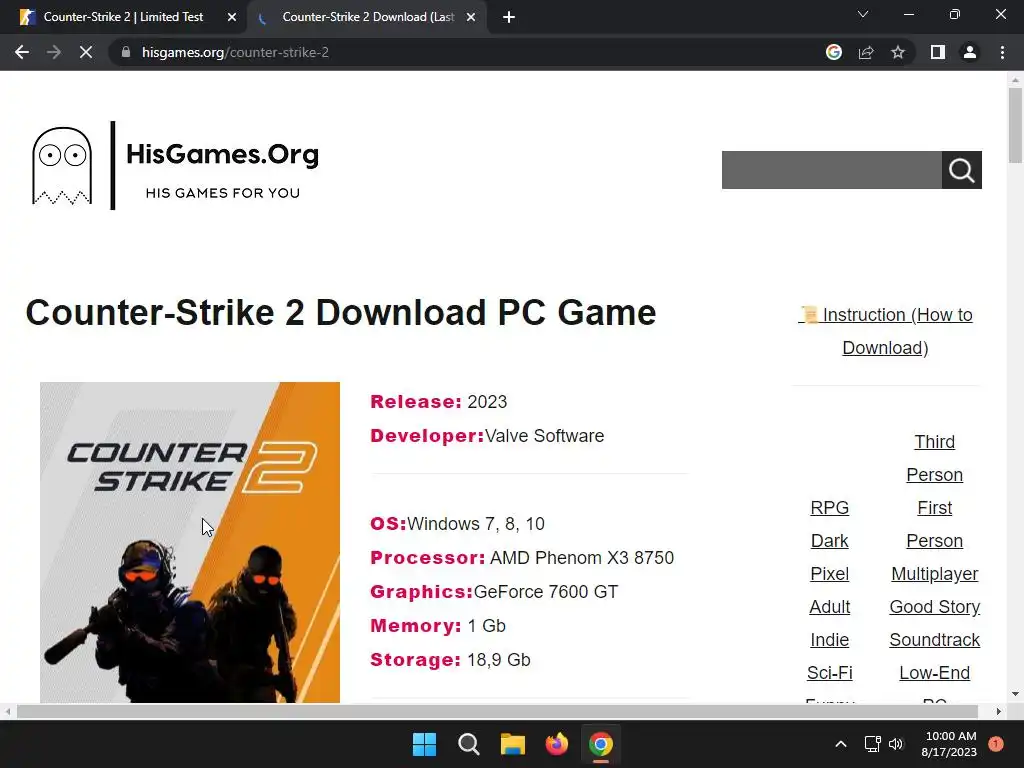The height and width of the screenshot is (768, 1024).
Task: Open Instruction (How to Download) link
Action: pos(885,331)
